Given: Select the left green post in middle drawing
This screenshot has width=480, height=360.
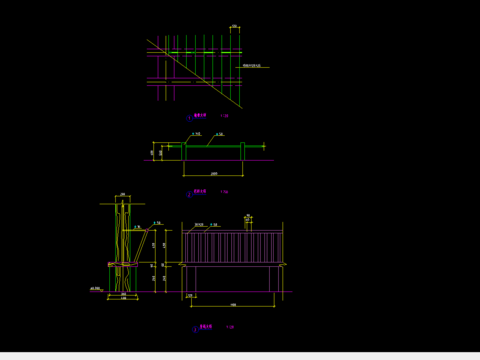Looking at the screenshot, I should 184,151.
